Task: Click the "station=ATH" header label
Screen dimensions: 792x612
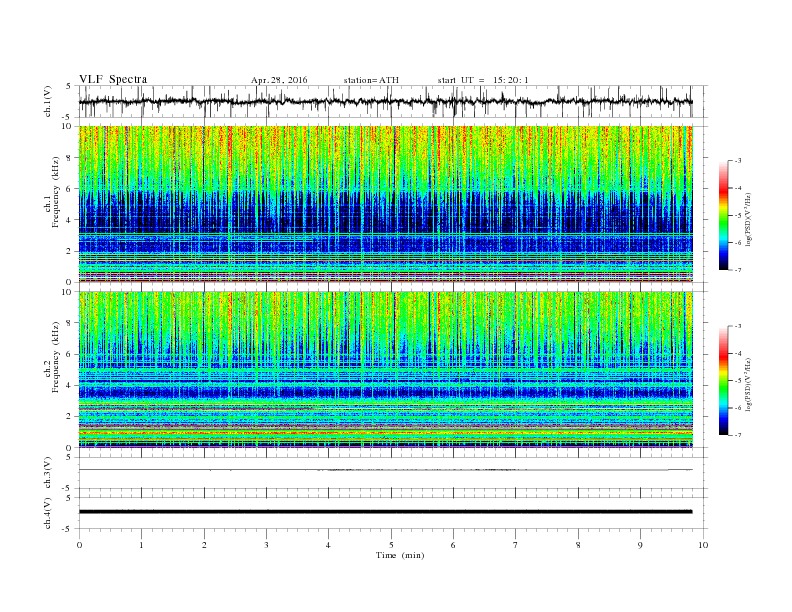Action: point(371,80)
